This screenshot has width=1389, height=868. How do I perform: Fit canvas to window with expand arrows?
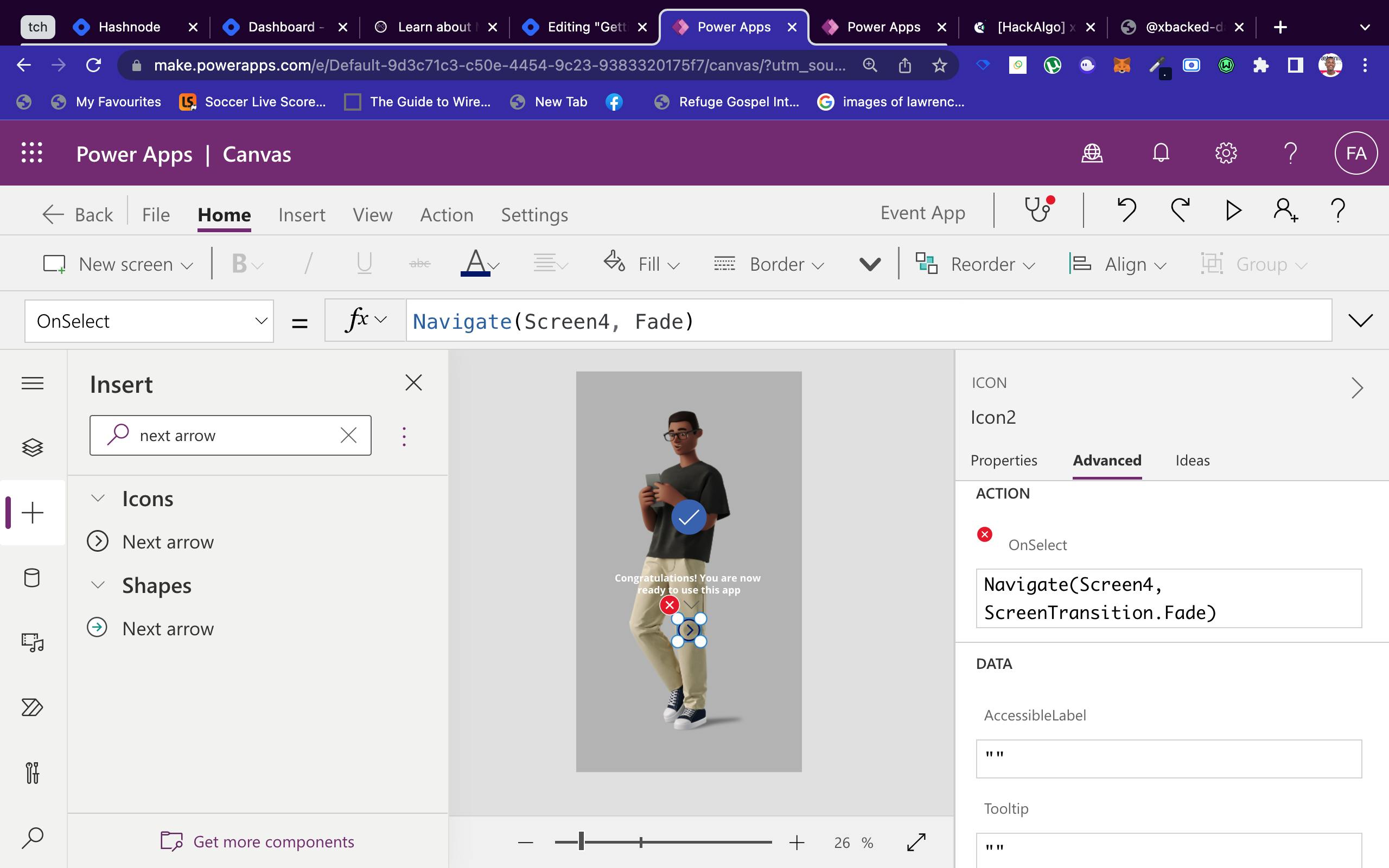click(916, 842)
